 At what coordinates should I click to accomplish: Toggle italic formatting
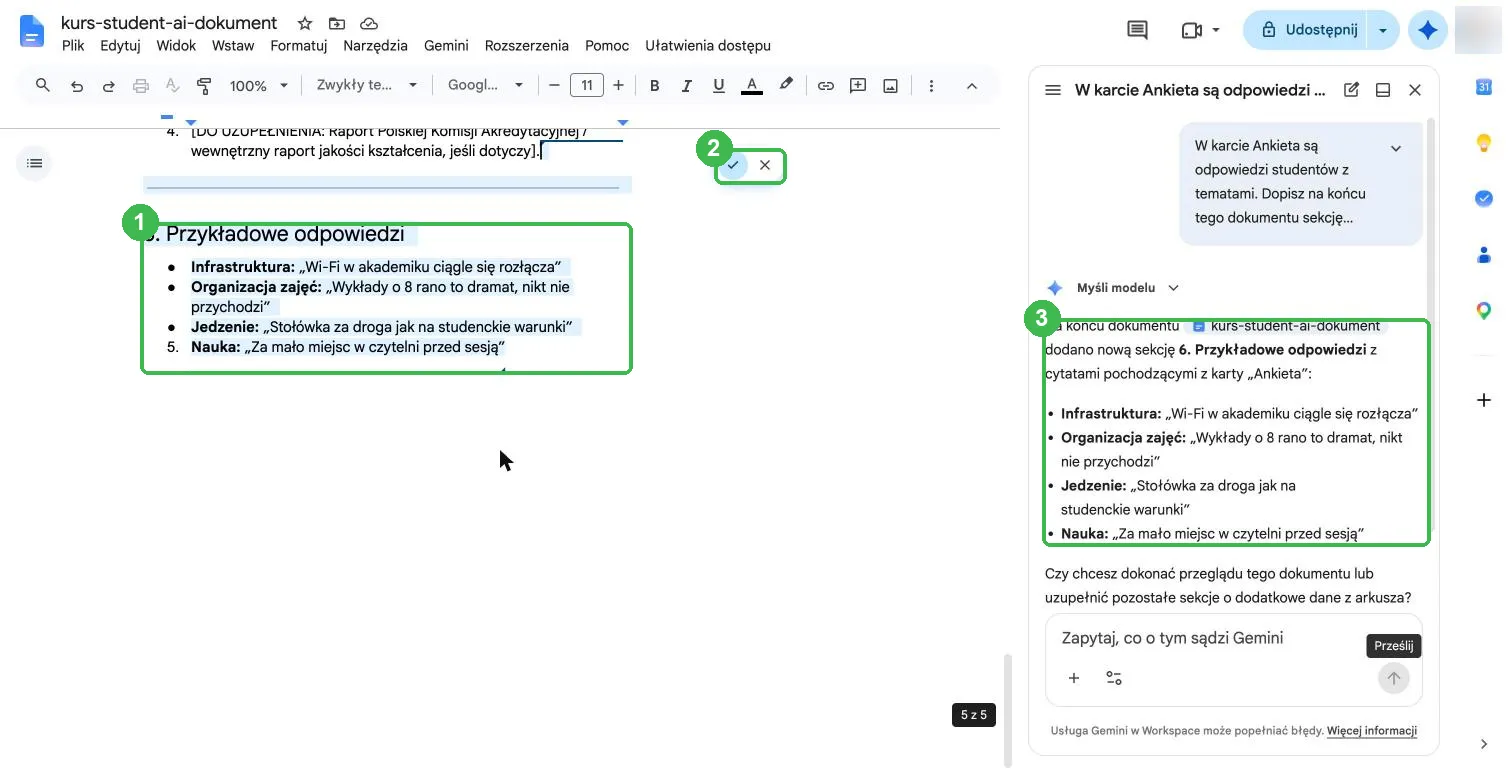[x=687, y=86]
